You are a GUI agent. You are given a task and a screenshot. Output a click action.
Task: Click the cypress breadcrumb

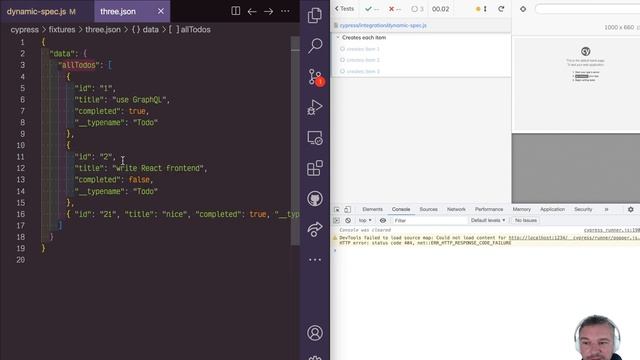point(24,29)
